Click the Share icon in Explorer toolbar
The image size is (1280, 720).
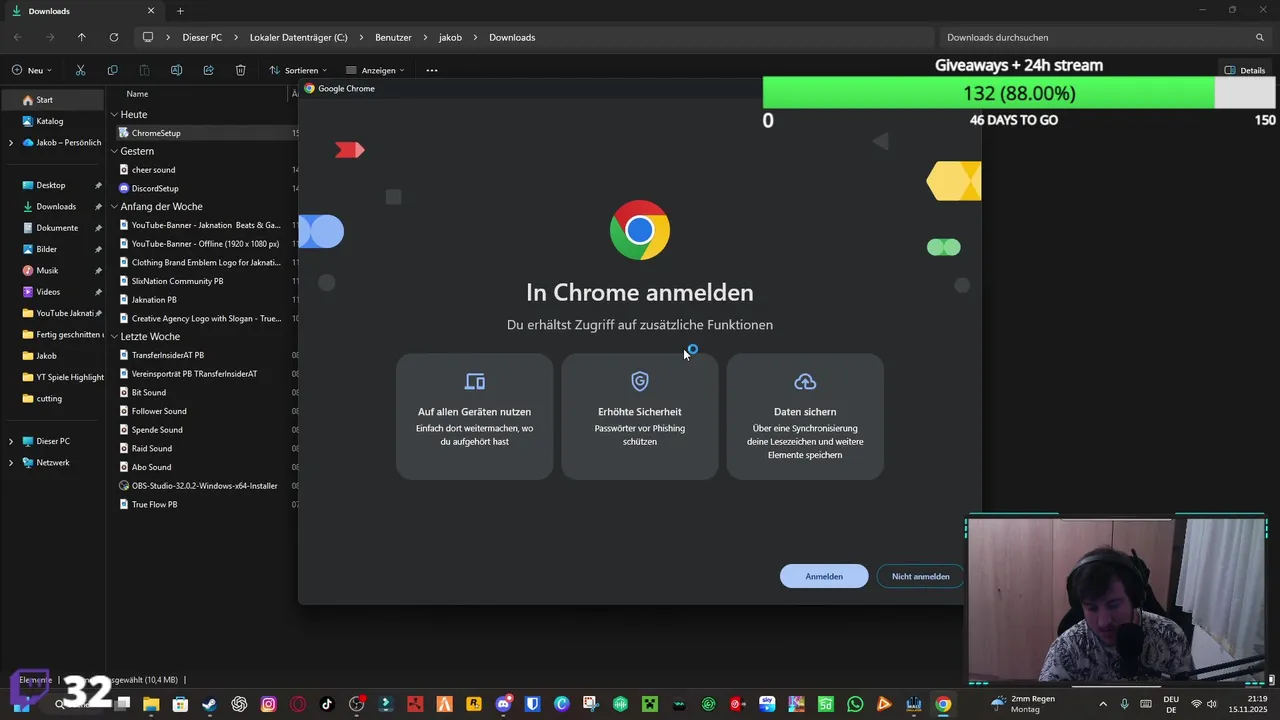click(x=208, y=70)
